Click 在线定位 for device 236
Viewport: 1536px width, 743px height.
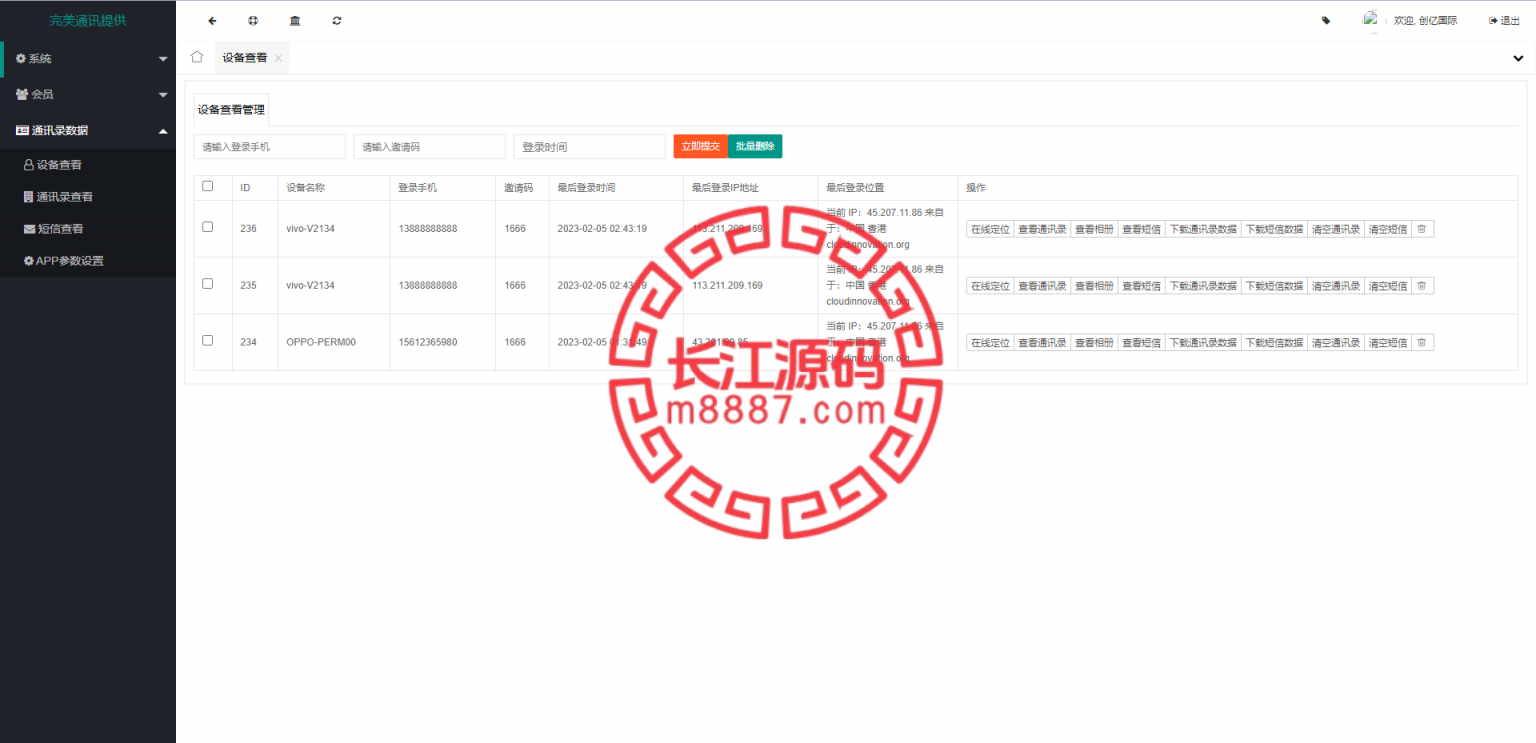tap(990, 229)
